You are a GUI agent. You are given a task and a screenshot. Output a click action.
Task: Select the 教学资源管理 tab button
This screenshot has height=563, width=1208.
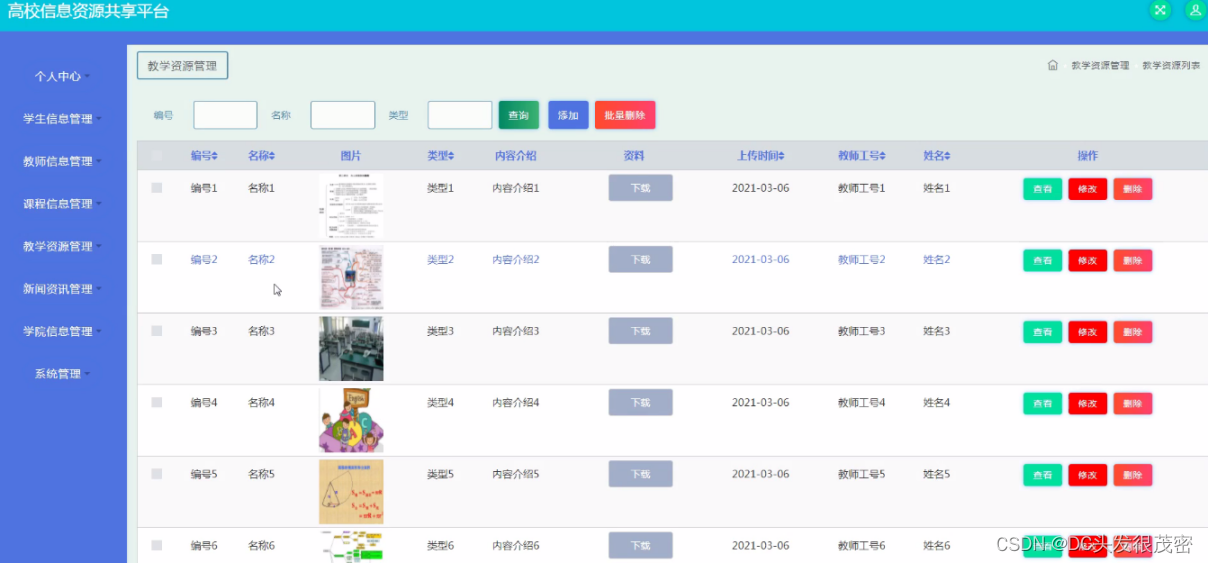183,65
